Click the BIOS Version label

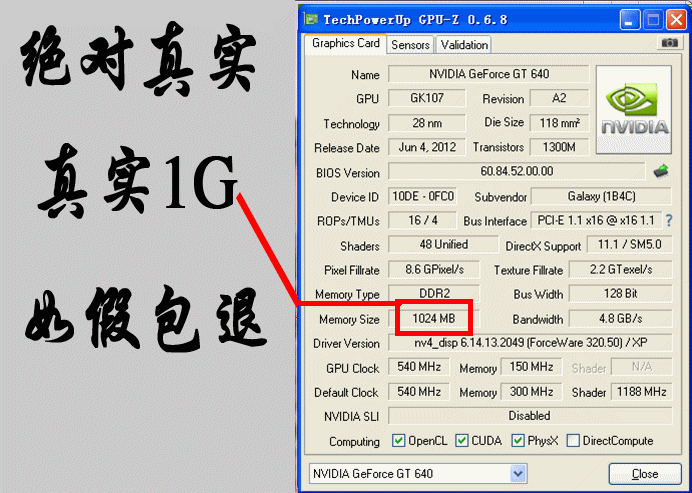coord(348,173)
